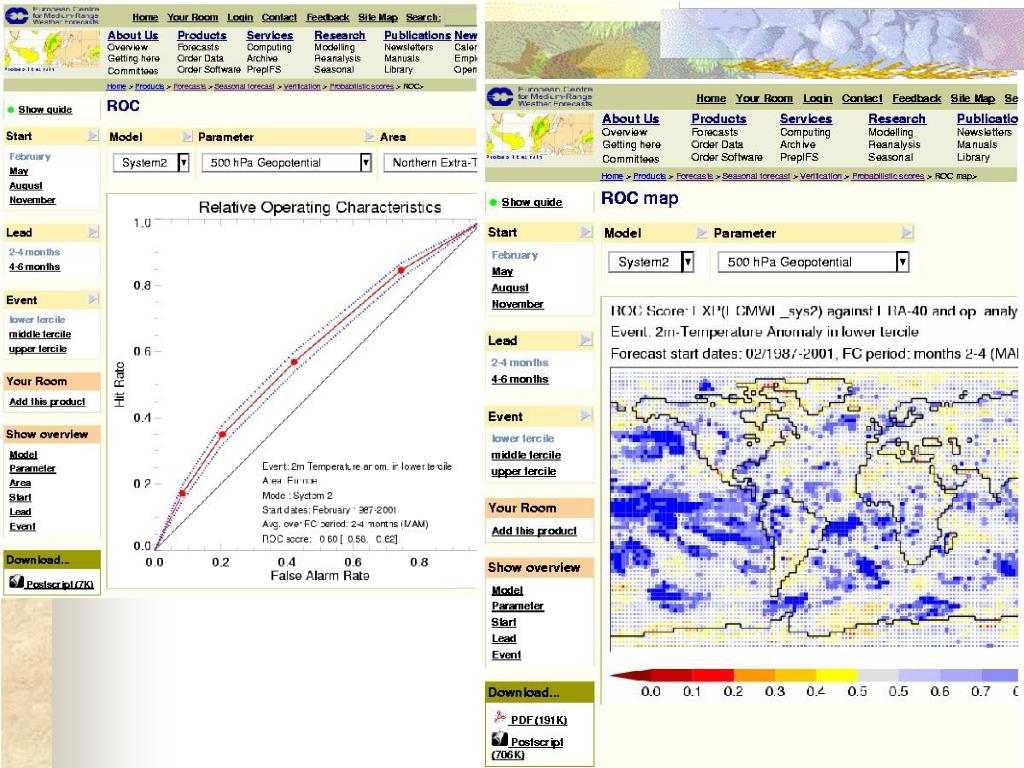This screenshot has height=768, width=1024.
Task: Open Services menu on ROC map page
Action: 806,119
